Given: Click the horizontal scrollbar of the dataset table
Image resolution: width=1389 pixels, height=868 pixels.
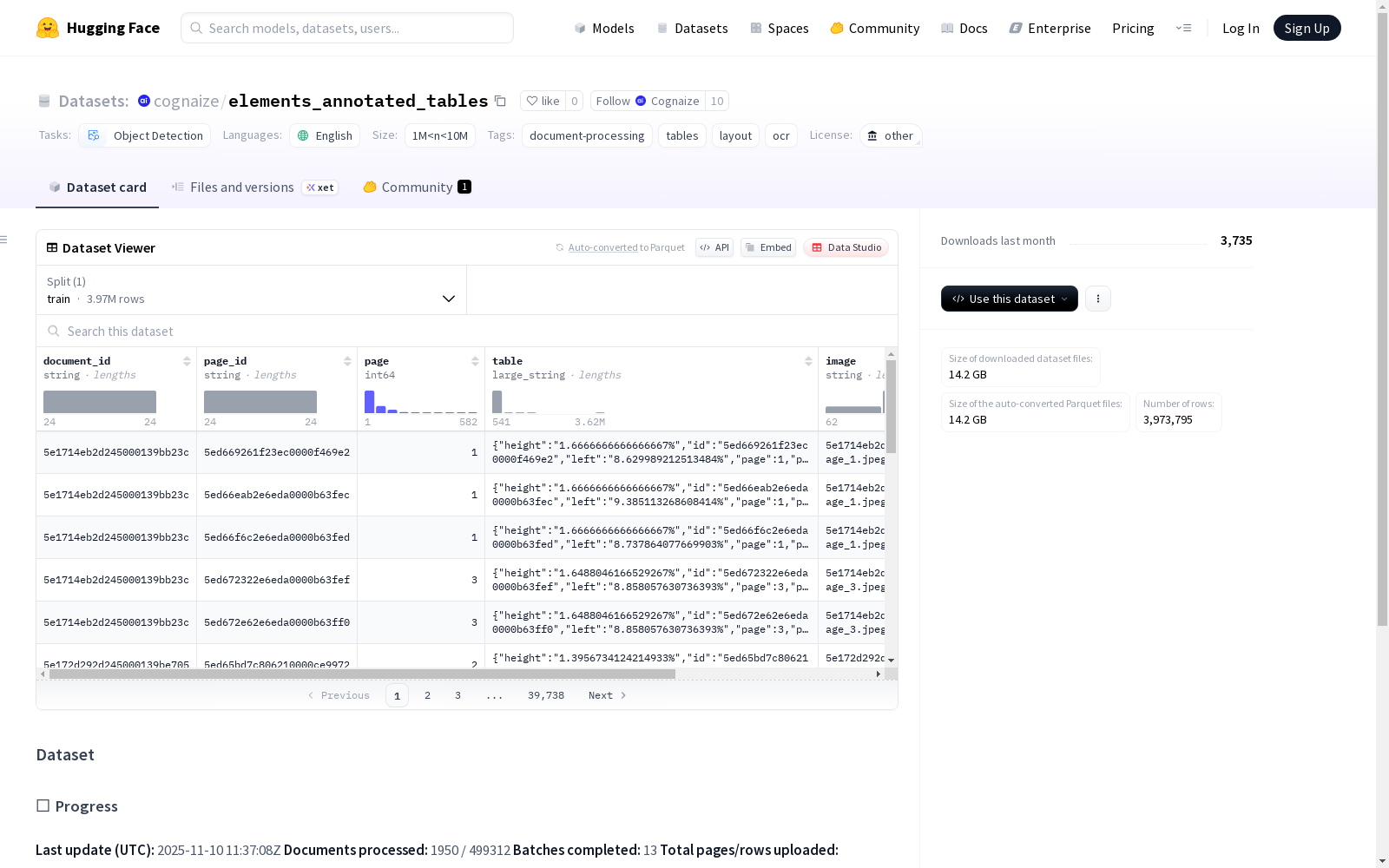Looking at the screenshot, I should (362, 674).
